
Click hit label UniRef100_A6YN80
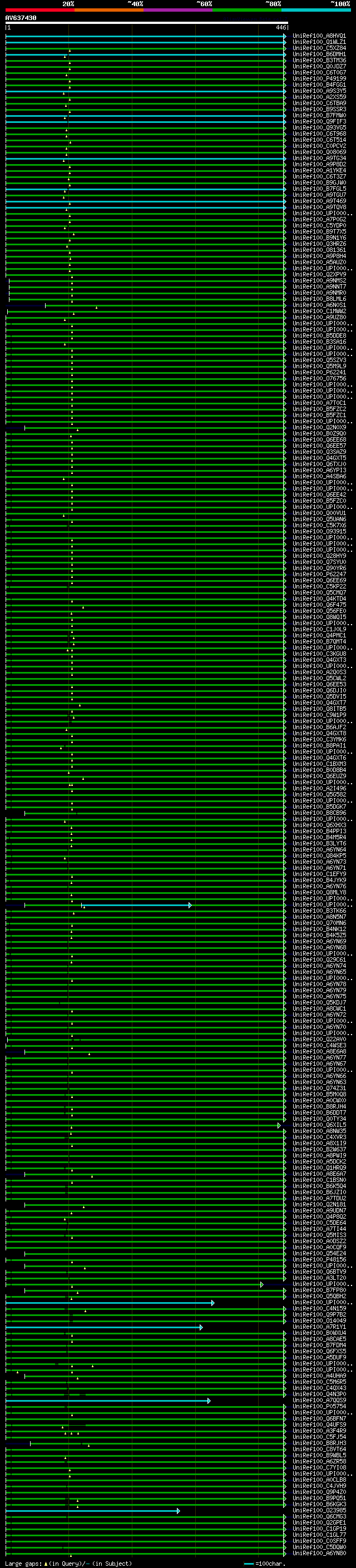pyautogui.click(x=319, y=1553)
